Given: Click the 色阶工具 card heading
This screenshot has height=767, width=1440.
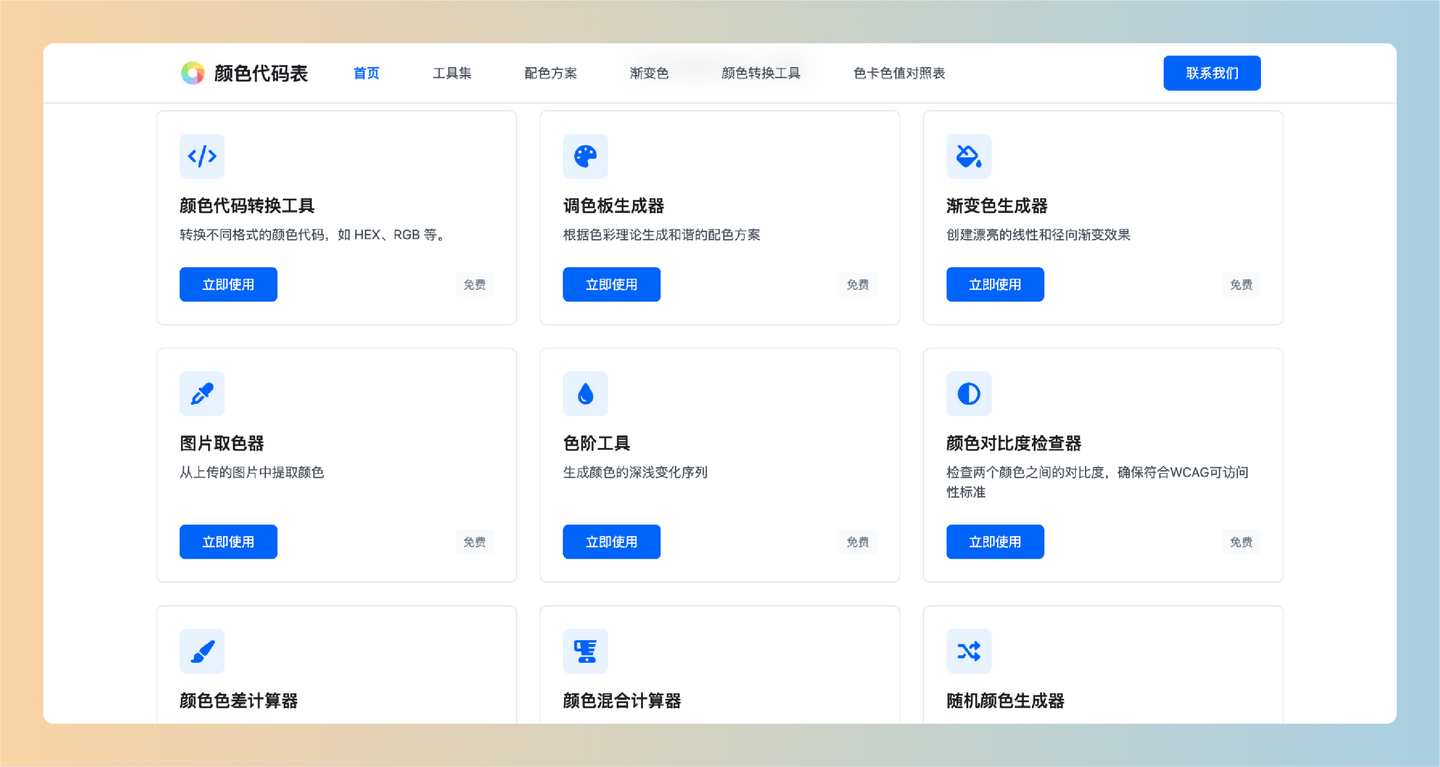Looking at the screenshot, I should 597,443.
